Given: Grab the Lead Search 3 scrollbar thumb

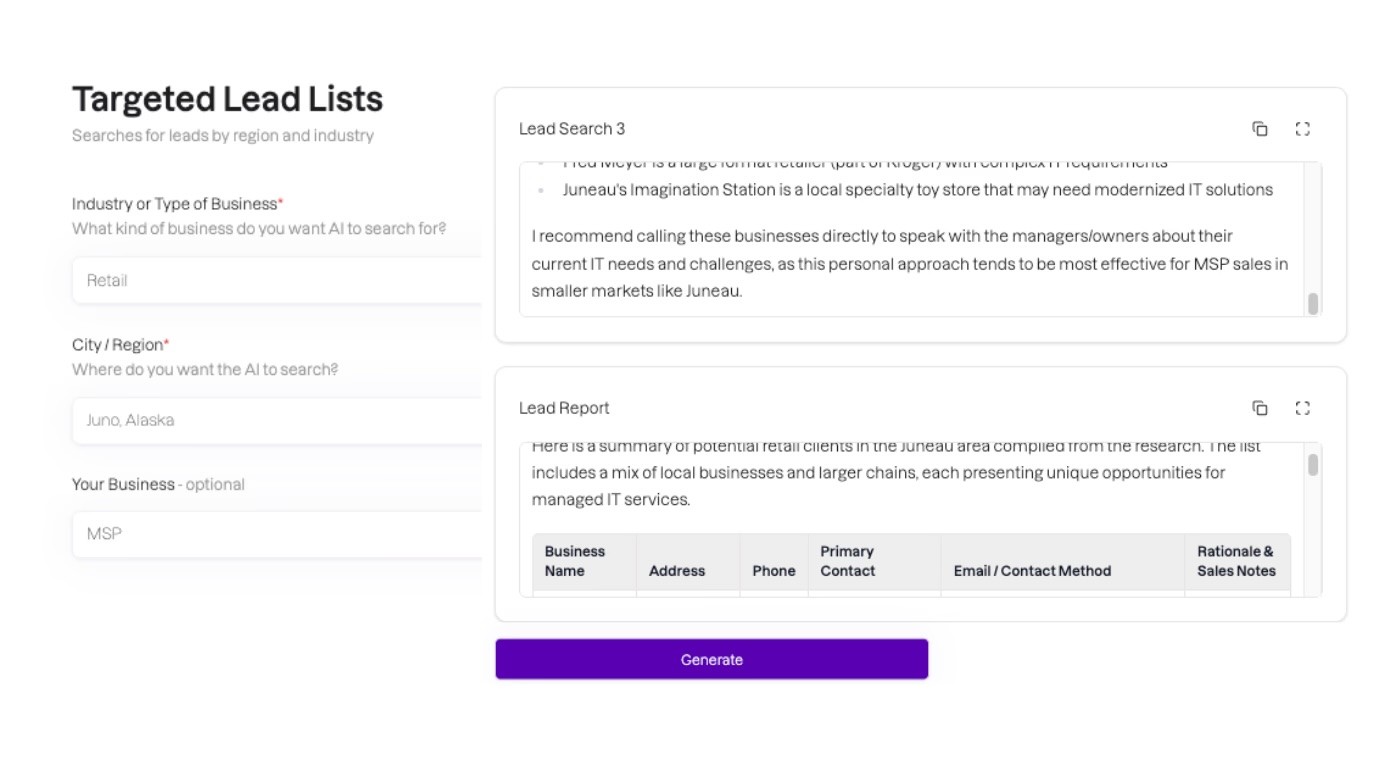Looking at the screenshot, I should tap(1313, 303).
